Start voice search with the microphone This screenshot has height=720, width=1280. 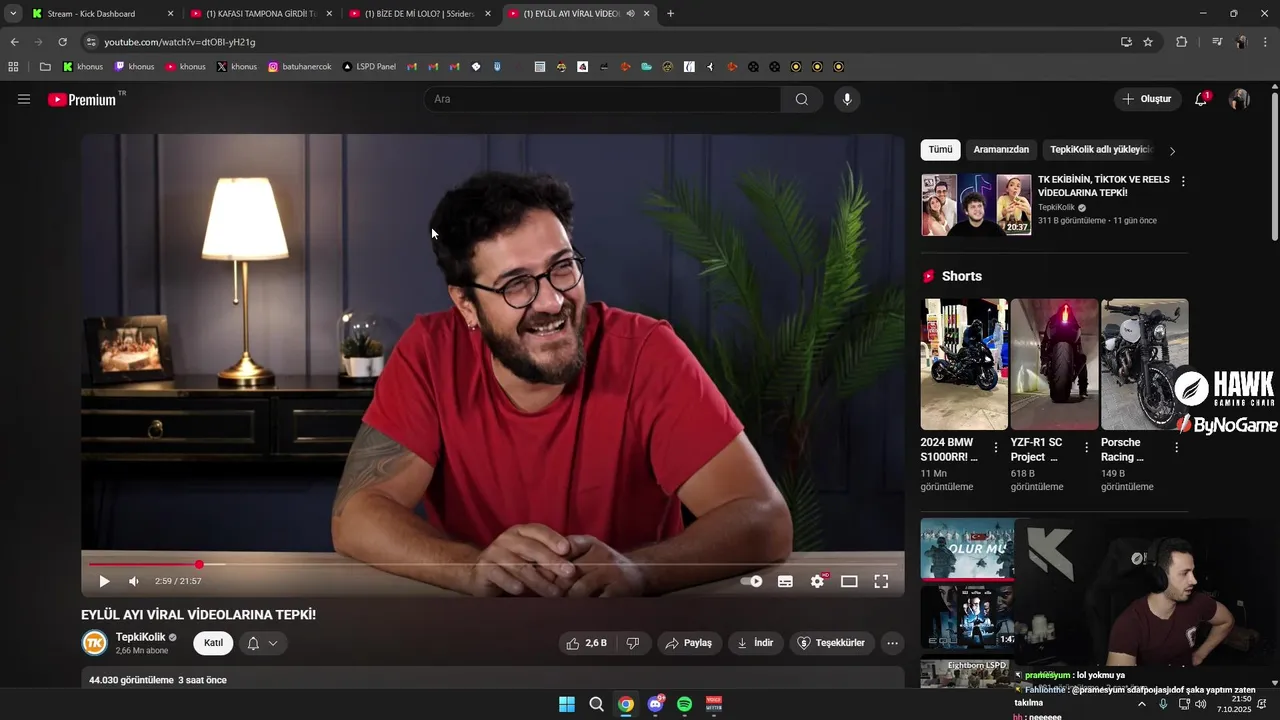coord(847,99)
